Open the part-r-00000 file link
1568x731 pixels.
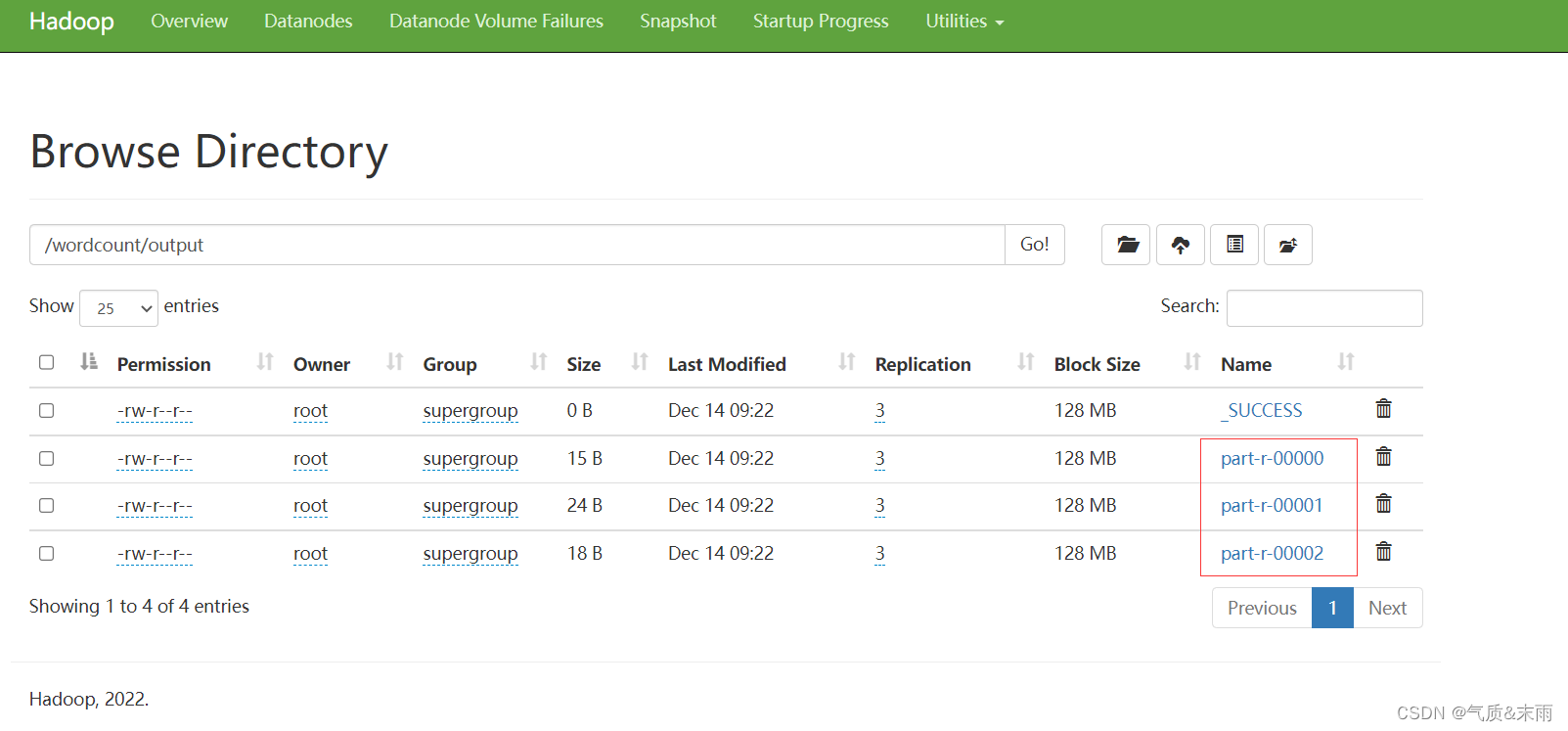(1272, 458)
